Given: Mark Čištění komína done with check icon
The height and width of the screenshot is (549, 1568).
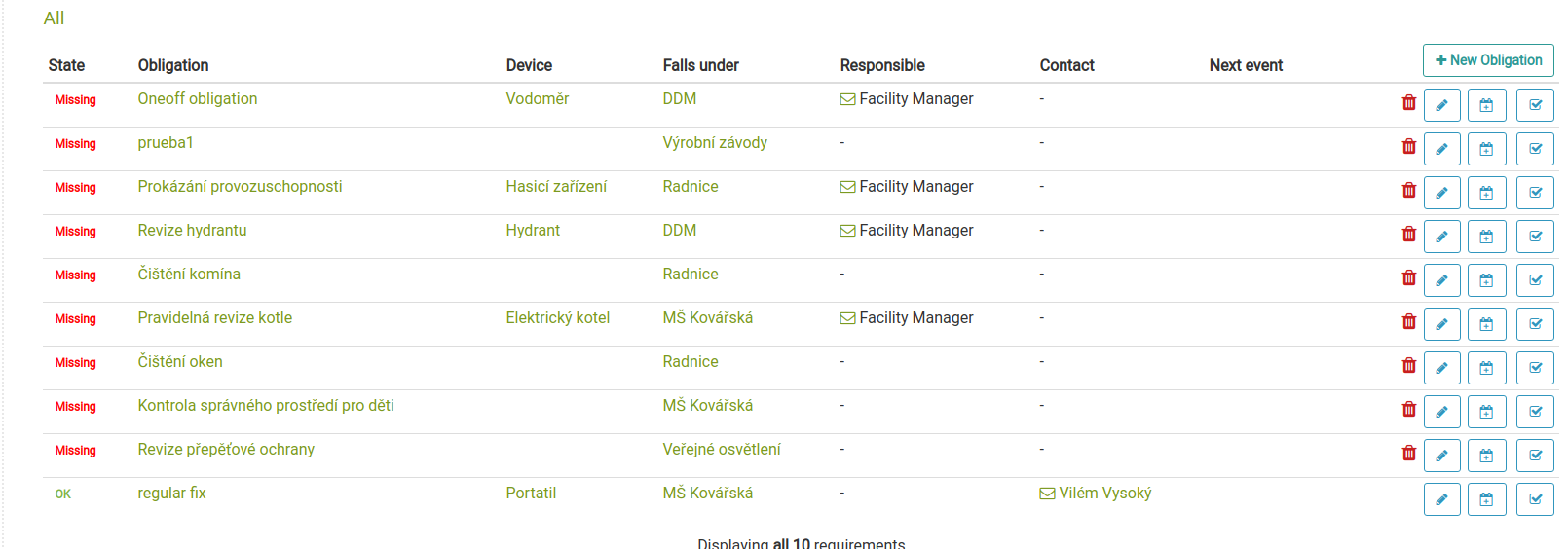Looking at the screenshot, I should click(1535, 280).
